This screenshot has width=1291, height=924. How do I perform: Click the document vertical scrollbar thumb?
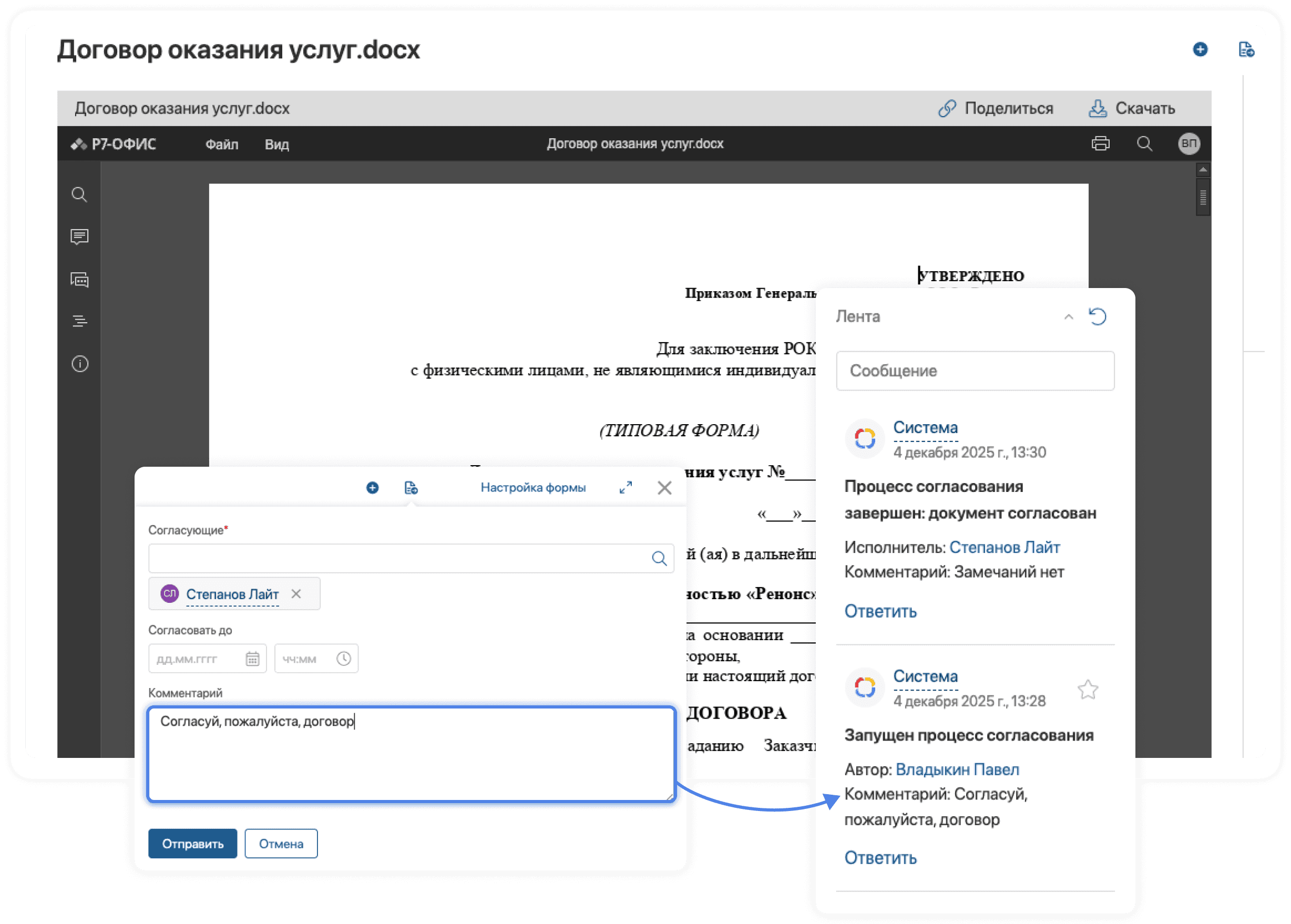[x=1202, y=198]
